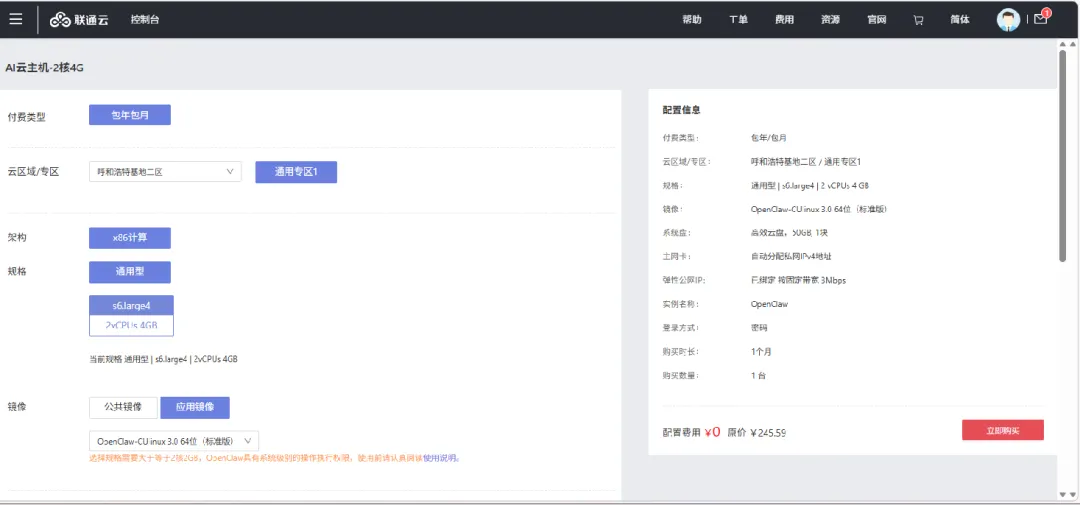
Task: Select the 通用专区1 zone
Action: point(296,172)
